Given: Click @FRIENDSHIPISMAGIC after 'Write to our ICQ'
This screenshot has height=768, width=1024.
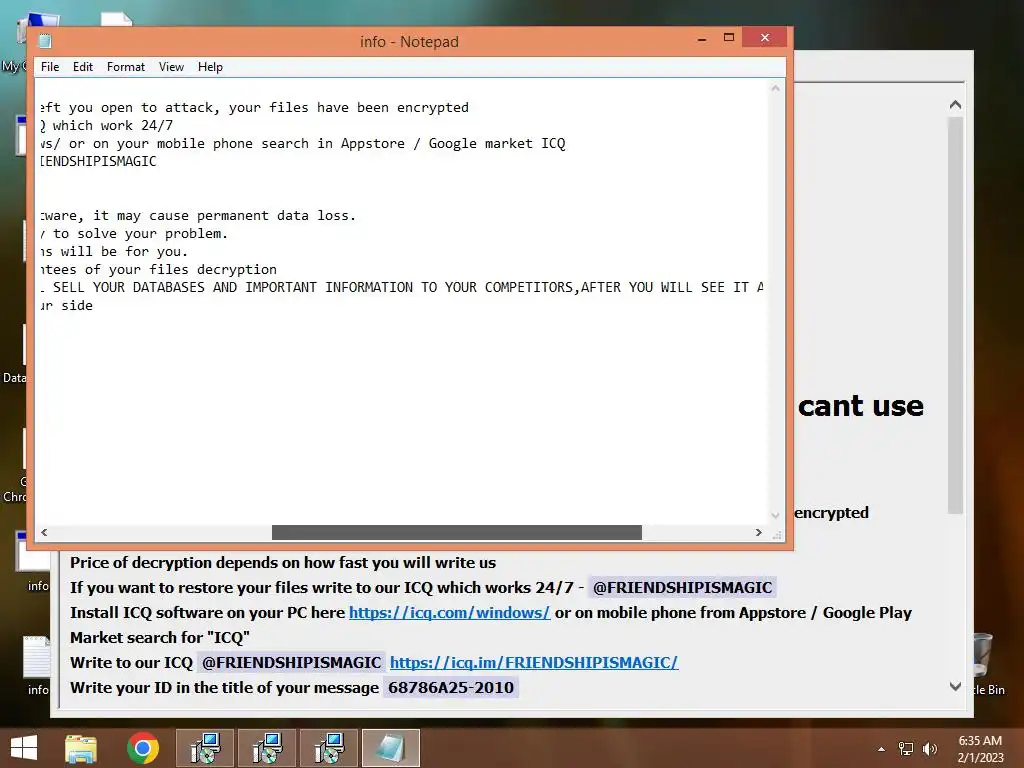Looking at the screenshot, I should coord(291,662).
